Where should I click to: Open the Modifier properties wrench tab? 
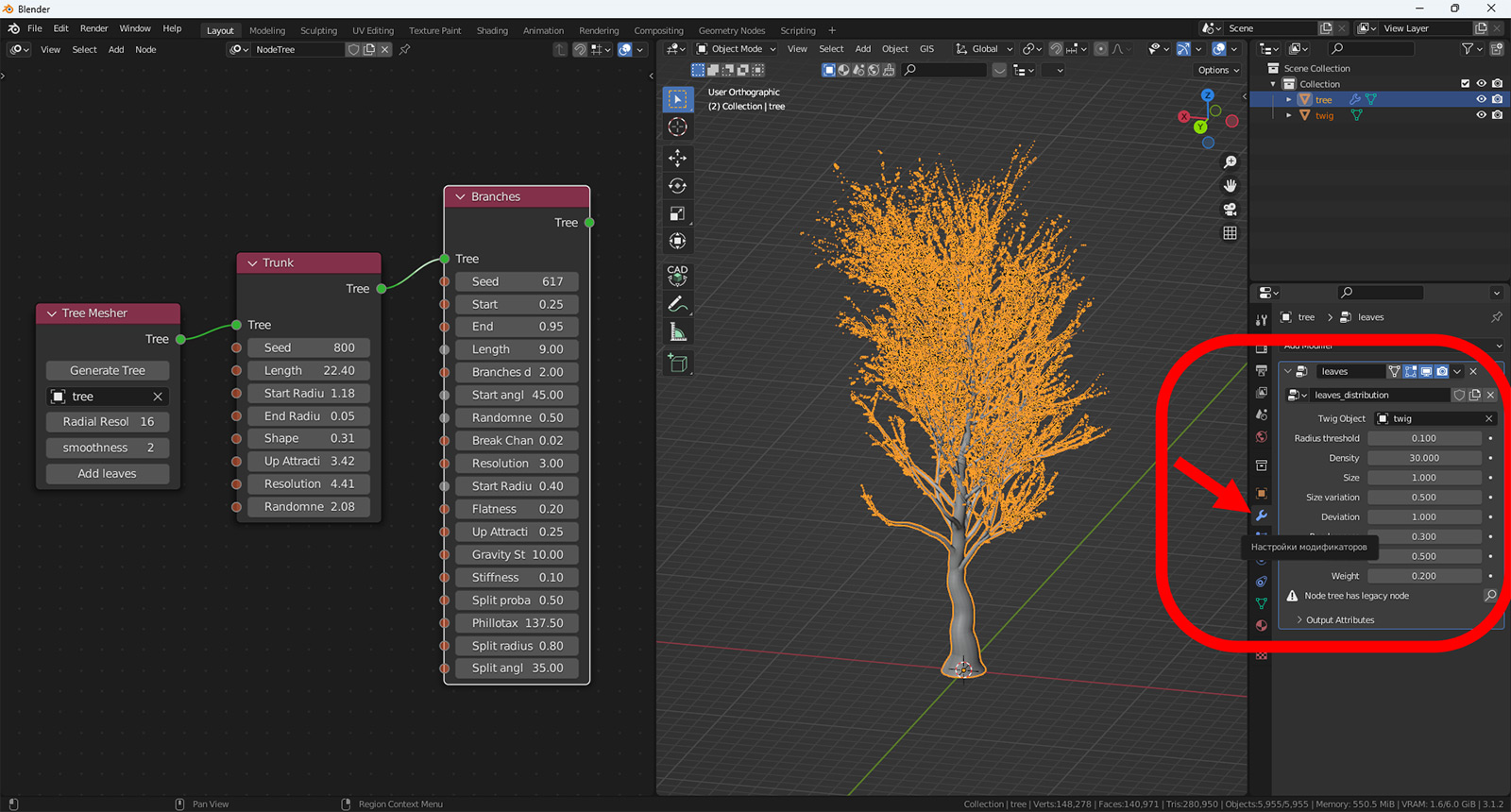click(1261, 516)
